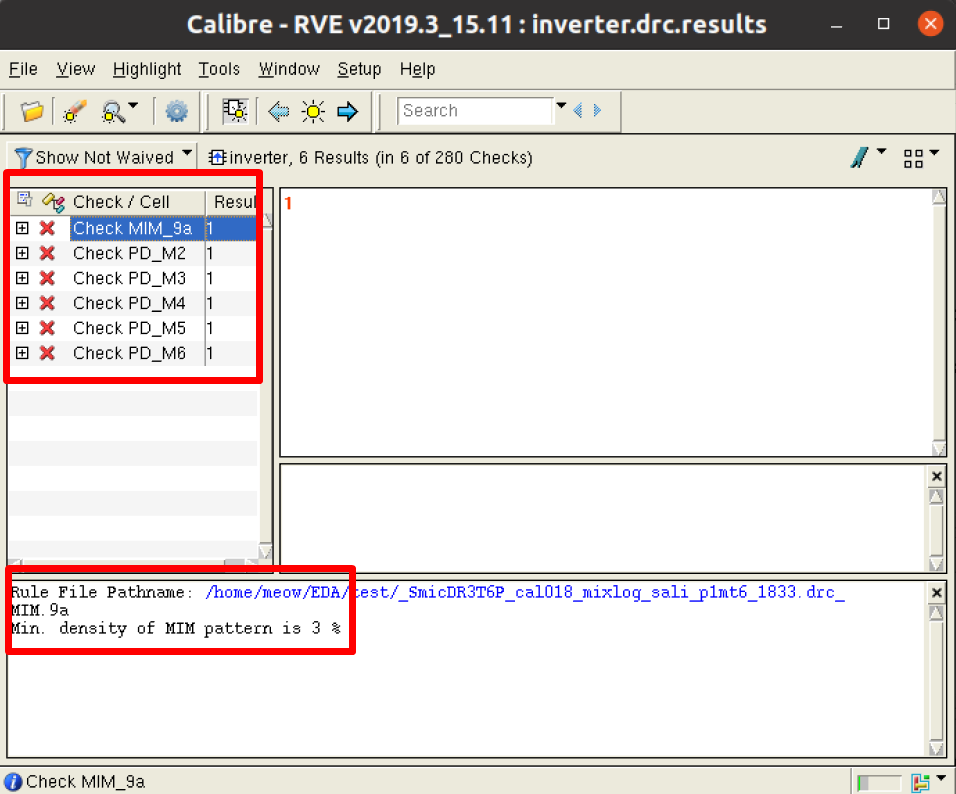Click the layout designer icon on the toolbar
This screenshot has width=956, height=794.
click(235, 111)
